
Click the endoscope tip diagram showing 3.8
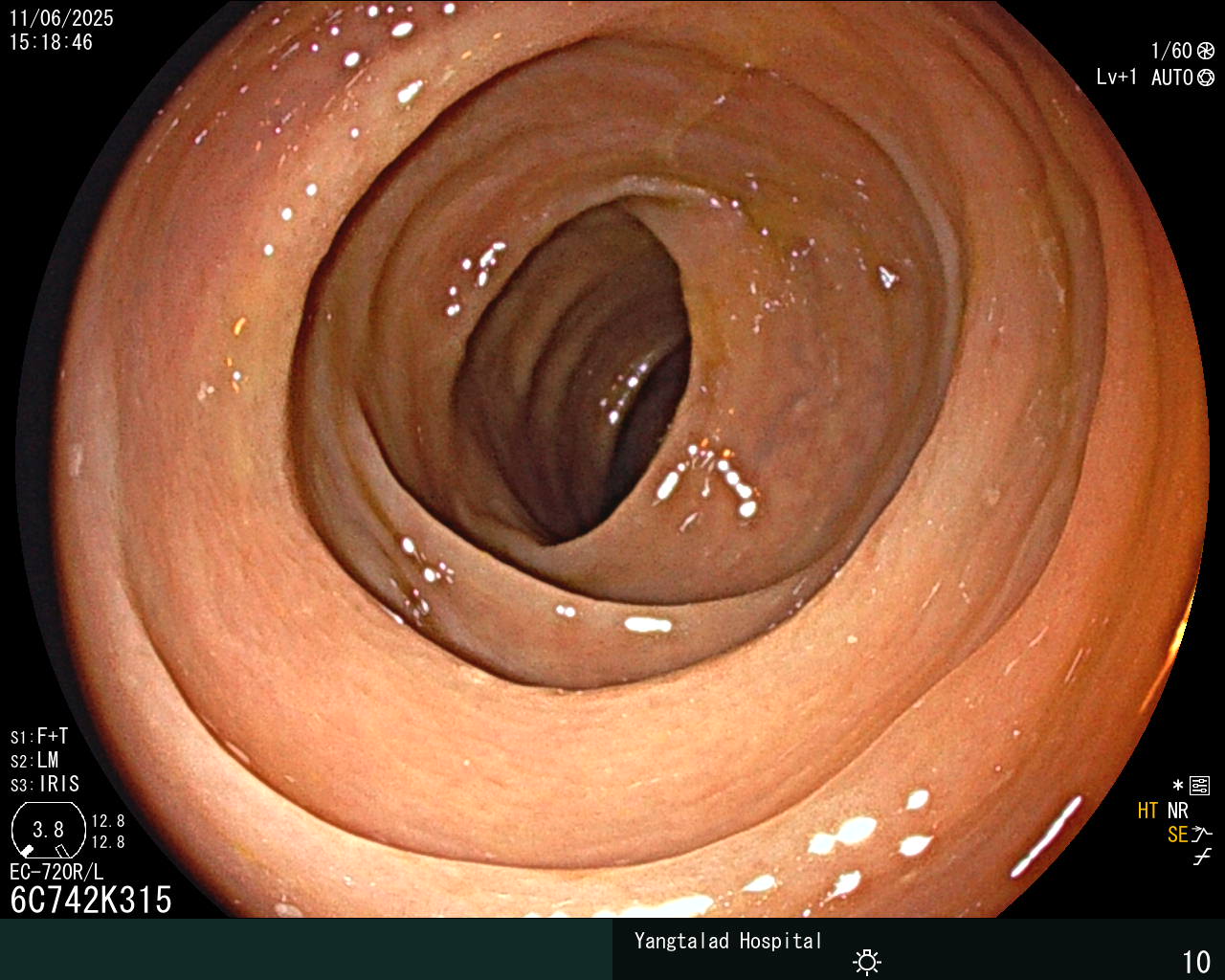click(49, 830)
